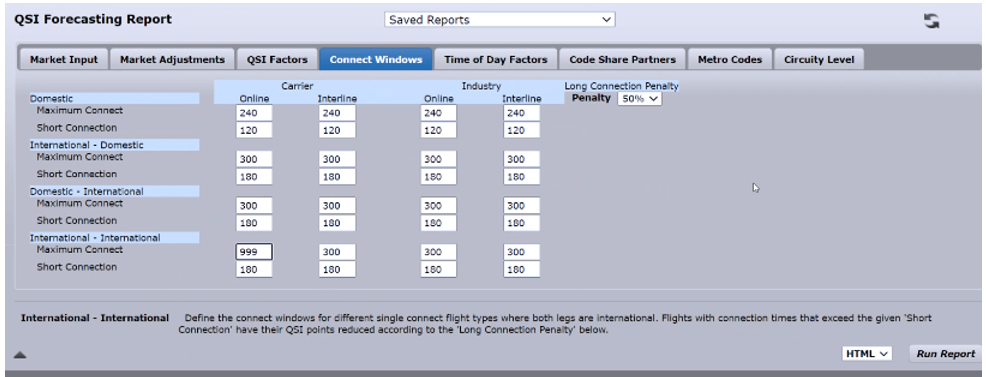
Task: Click the Long Connection Penalty label
Action: tap(621, 86)
